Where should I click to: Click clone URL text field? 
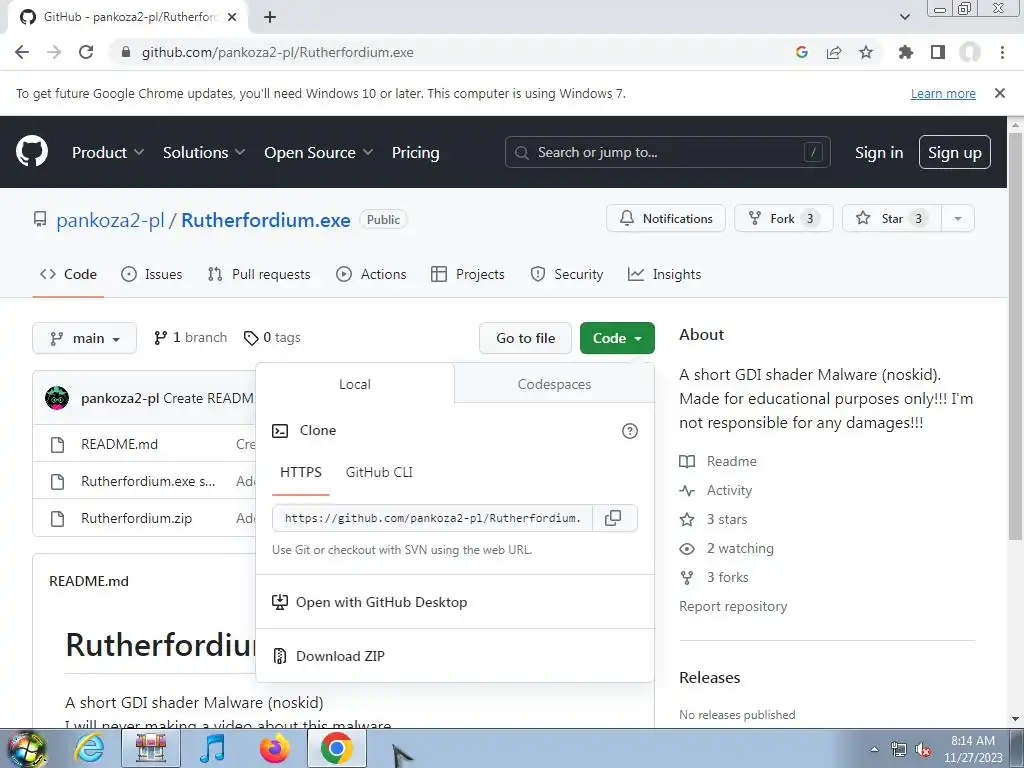[432, 518]
